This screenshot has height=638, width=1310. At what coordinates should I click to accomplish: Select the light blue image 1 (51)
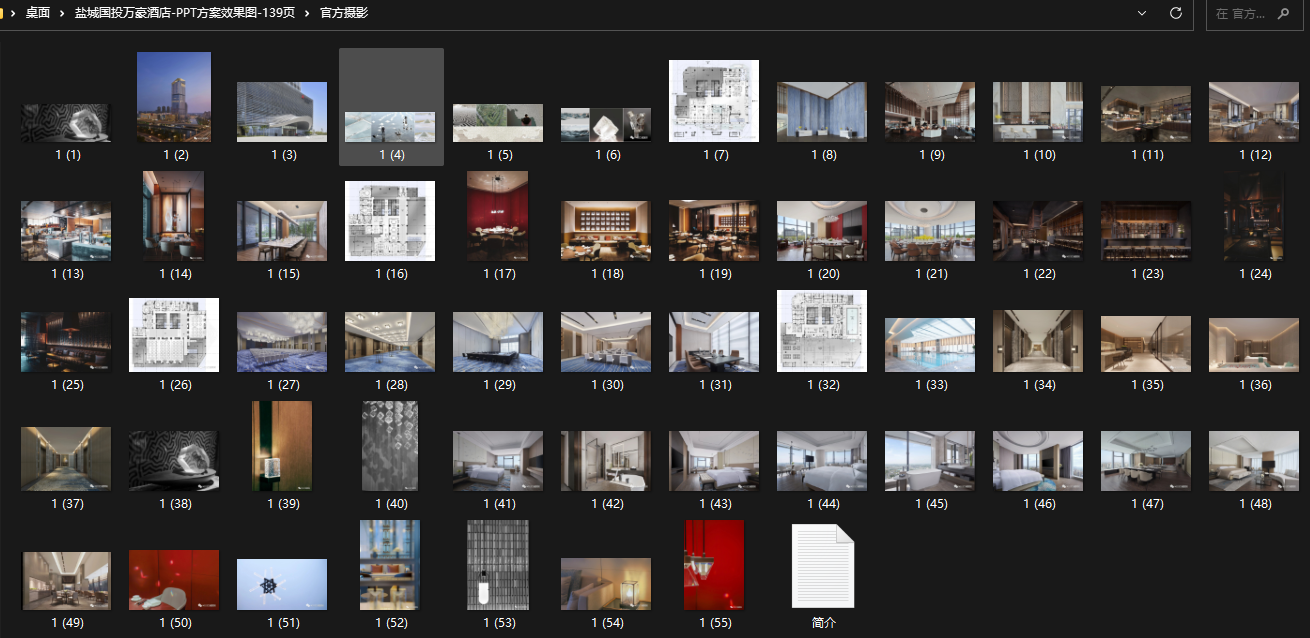click(282, 584)
